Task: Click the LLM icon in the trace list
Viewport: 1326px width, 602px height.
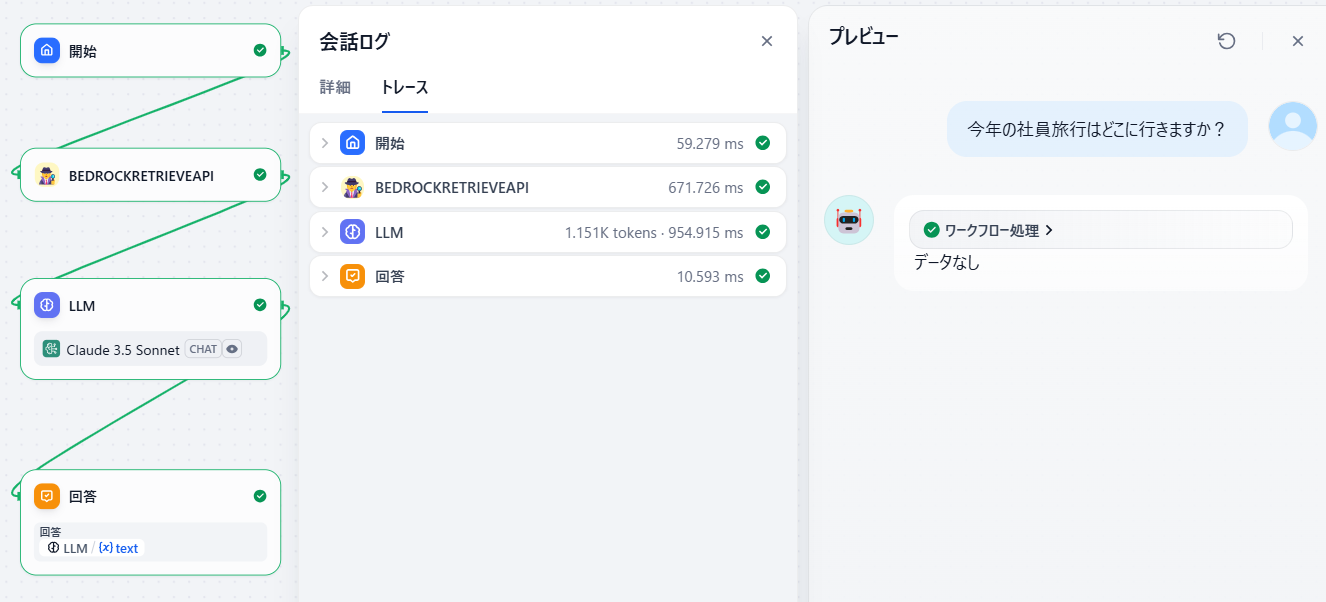Action: (x=352, y=232)
